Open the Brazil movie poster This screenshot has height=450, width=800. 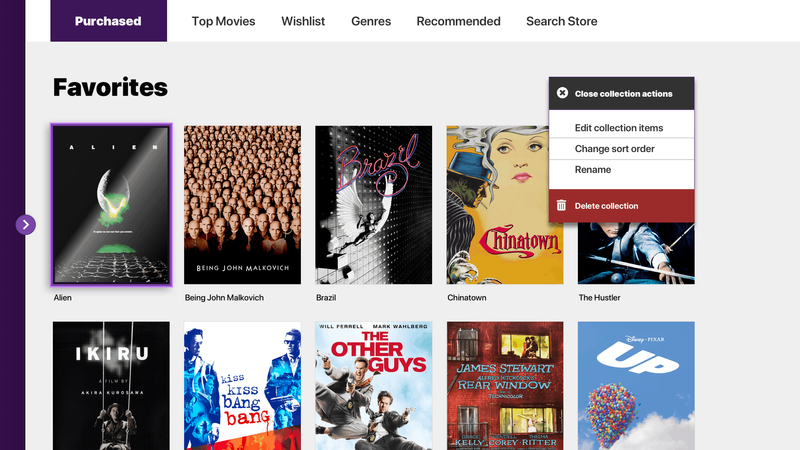click(x=373, y=205)
